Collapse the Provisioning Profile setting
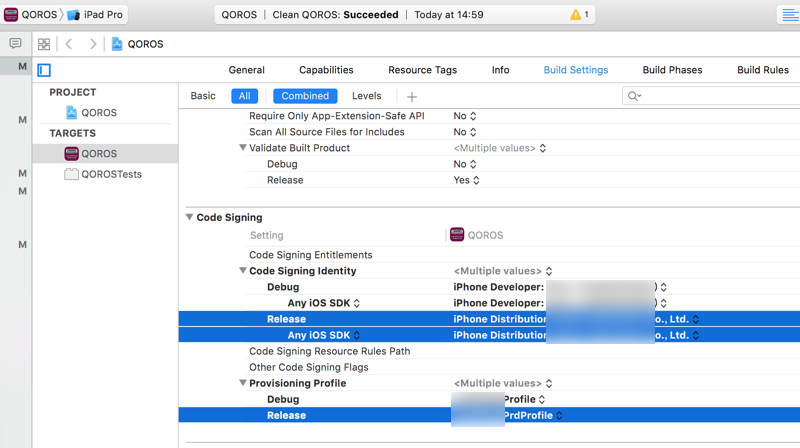The image size is (800, 448). pyautogui.click(x=243, y=383)
